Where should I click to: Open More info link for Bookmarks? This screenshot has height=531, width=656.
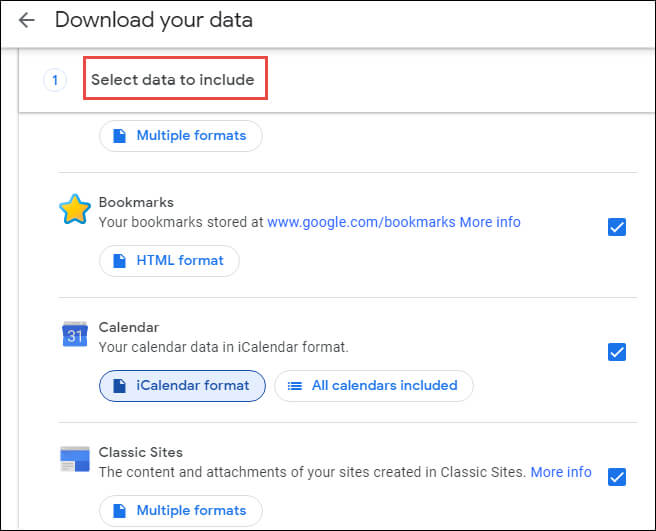click(490, 222)
